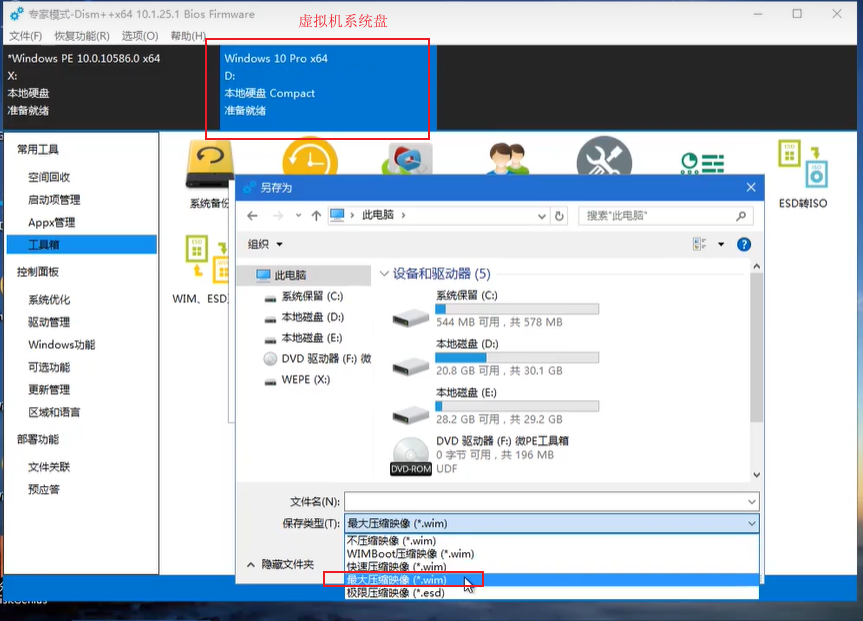Screen dimensions: 863x621
Task: Open the ESD转ISO tool
Action: pyautogui.click(x=803, y=175)
